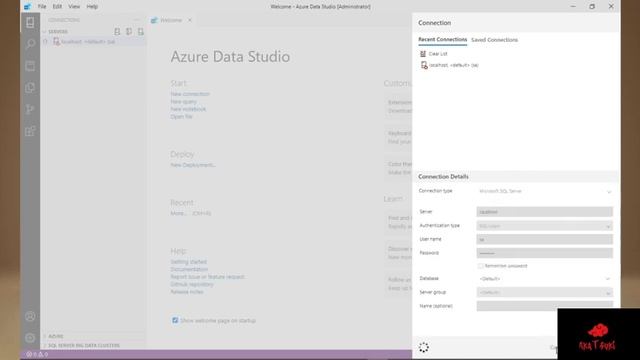Open the Documentation help link
The width and height of the screenshot is (640, 360).
click(x=189, y=269)
